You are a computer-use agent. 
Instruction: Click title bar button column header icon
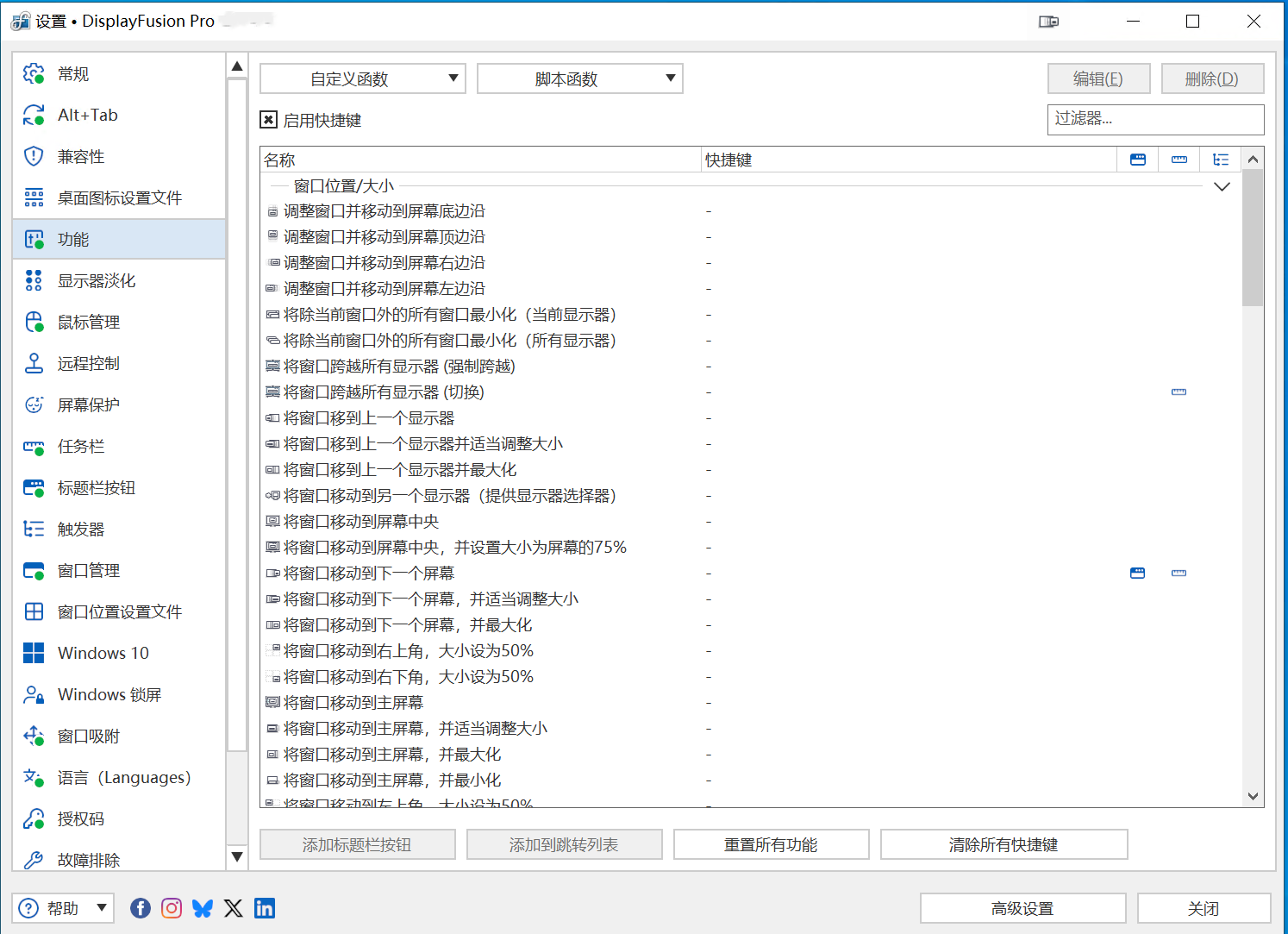1138,160
